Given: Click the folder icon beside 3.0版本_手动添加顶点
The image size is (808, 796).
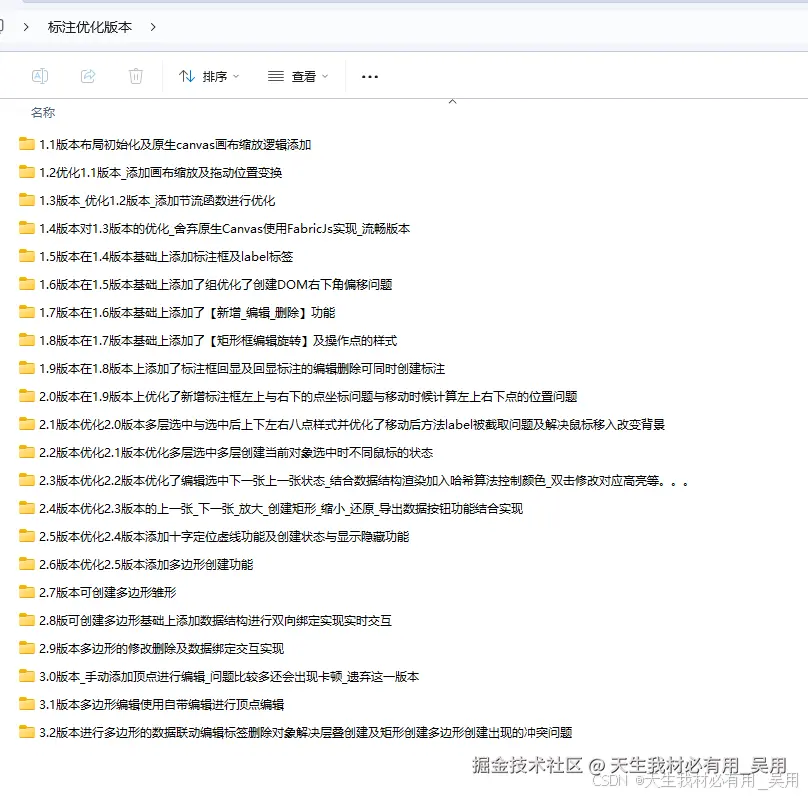Looking at the screenshot, I should coord(26,676).
